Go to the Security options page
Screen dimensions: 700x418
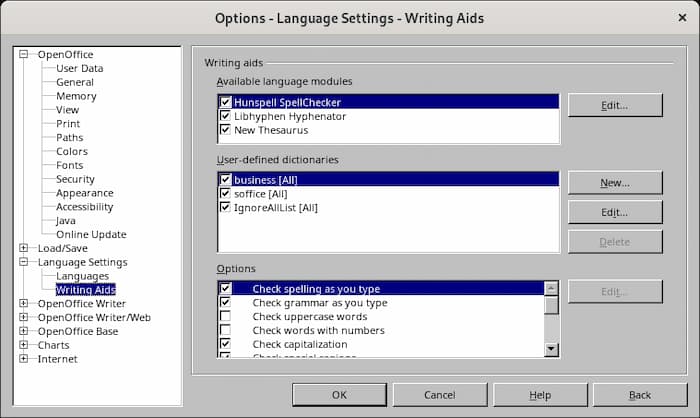pyautogui.click(x=75, y=179)
